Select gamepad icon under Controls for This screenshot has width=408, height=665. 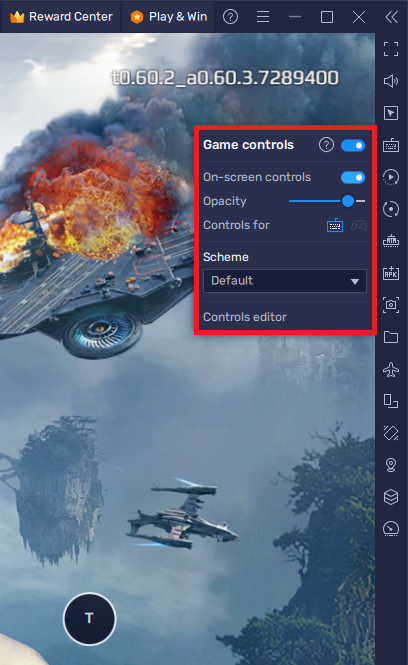[359, 225]
